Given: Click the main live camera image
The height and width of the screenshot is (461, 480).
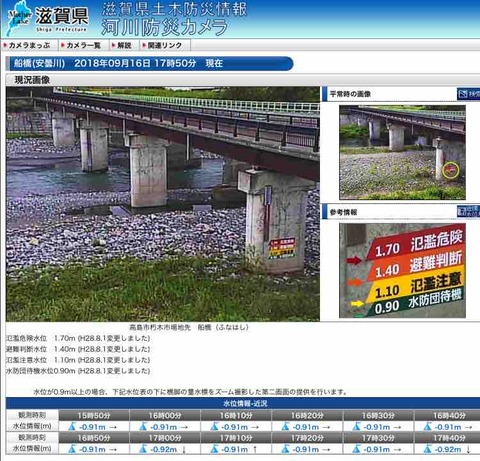Looking at the screenshot, I should pos(163,204).
